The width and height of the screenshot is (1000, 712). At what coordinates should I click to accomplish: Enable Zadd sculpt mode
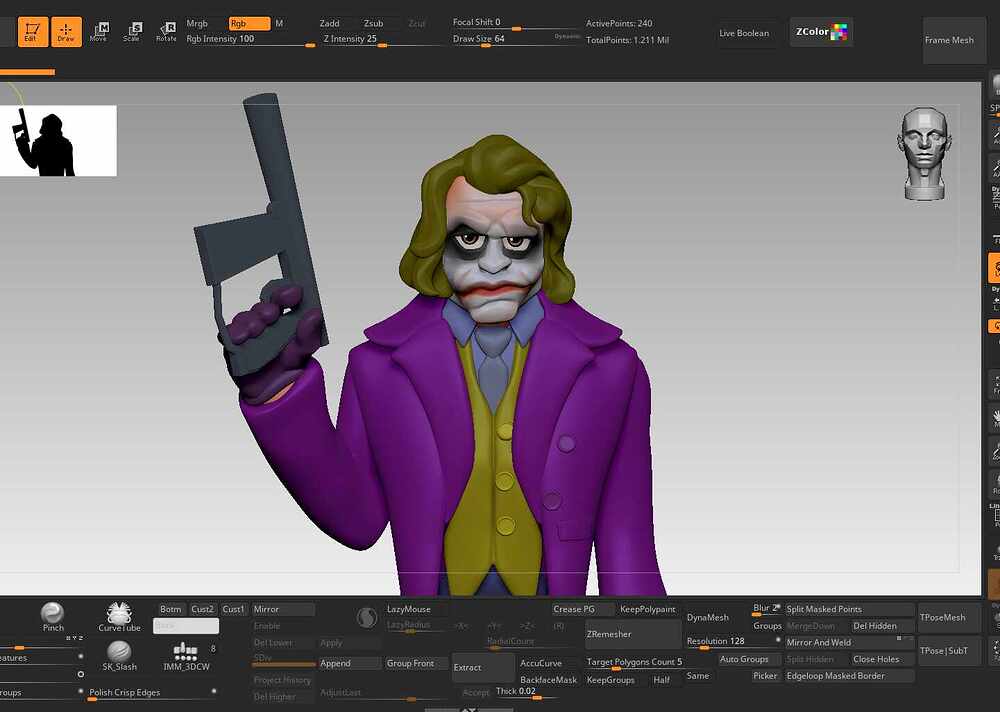[x=330, y=24]
